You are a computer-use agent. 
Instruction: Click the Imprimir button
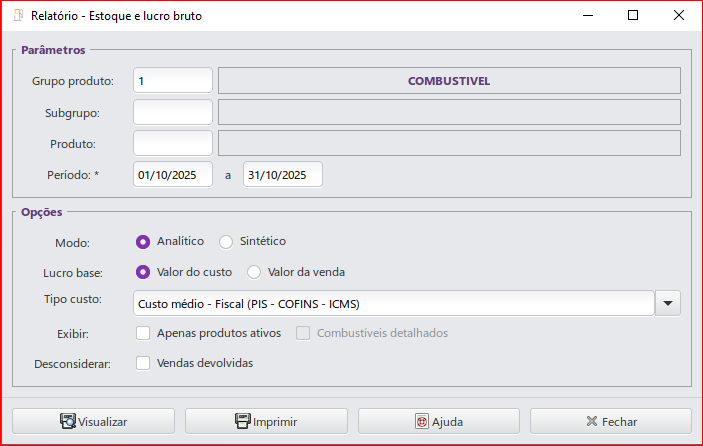coord(266,421)
